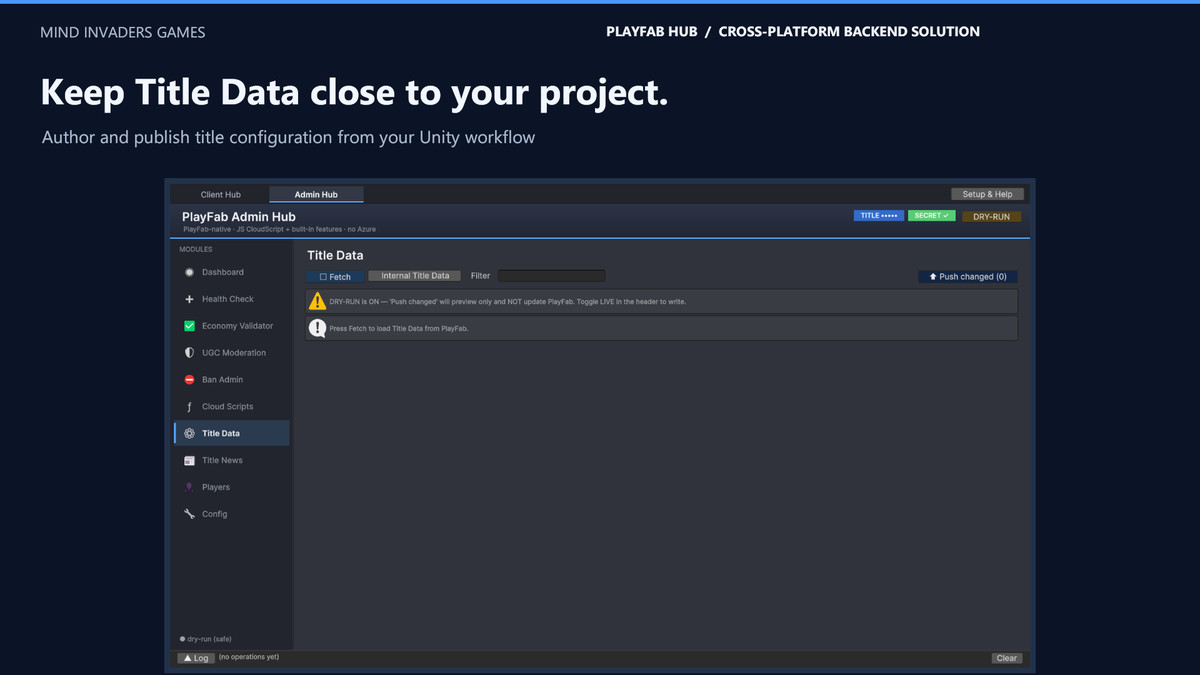The width and height of the screenshot is (1200, 675).
Task: Open the Config module
Action: click(x=232, y=514)
